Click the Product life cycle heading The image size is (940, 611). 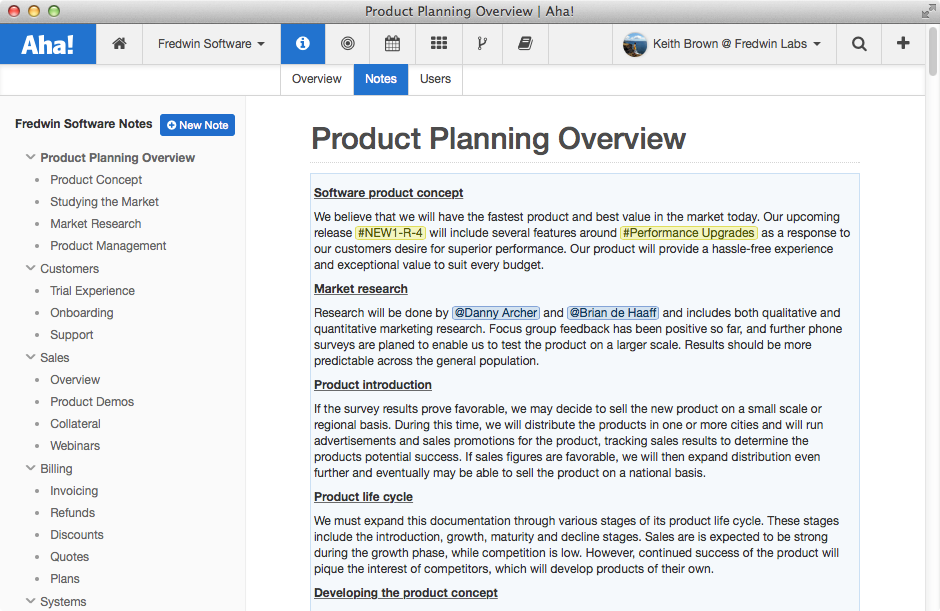pyautogui.click(x=363, y=497)
